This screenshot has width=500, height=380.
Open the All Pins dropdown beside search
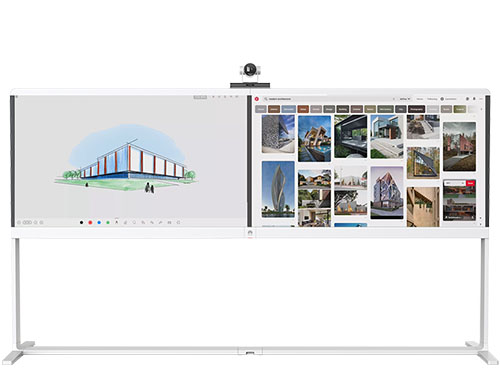405,99
